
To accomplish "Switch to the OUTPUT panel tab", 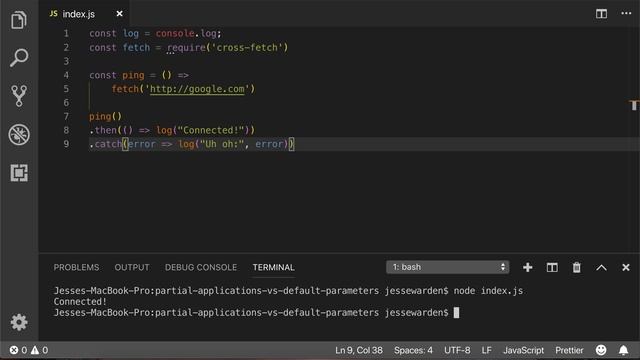I will 132,267.
